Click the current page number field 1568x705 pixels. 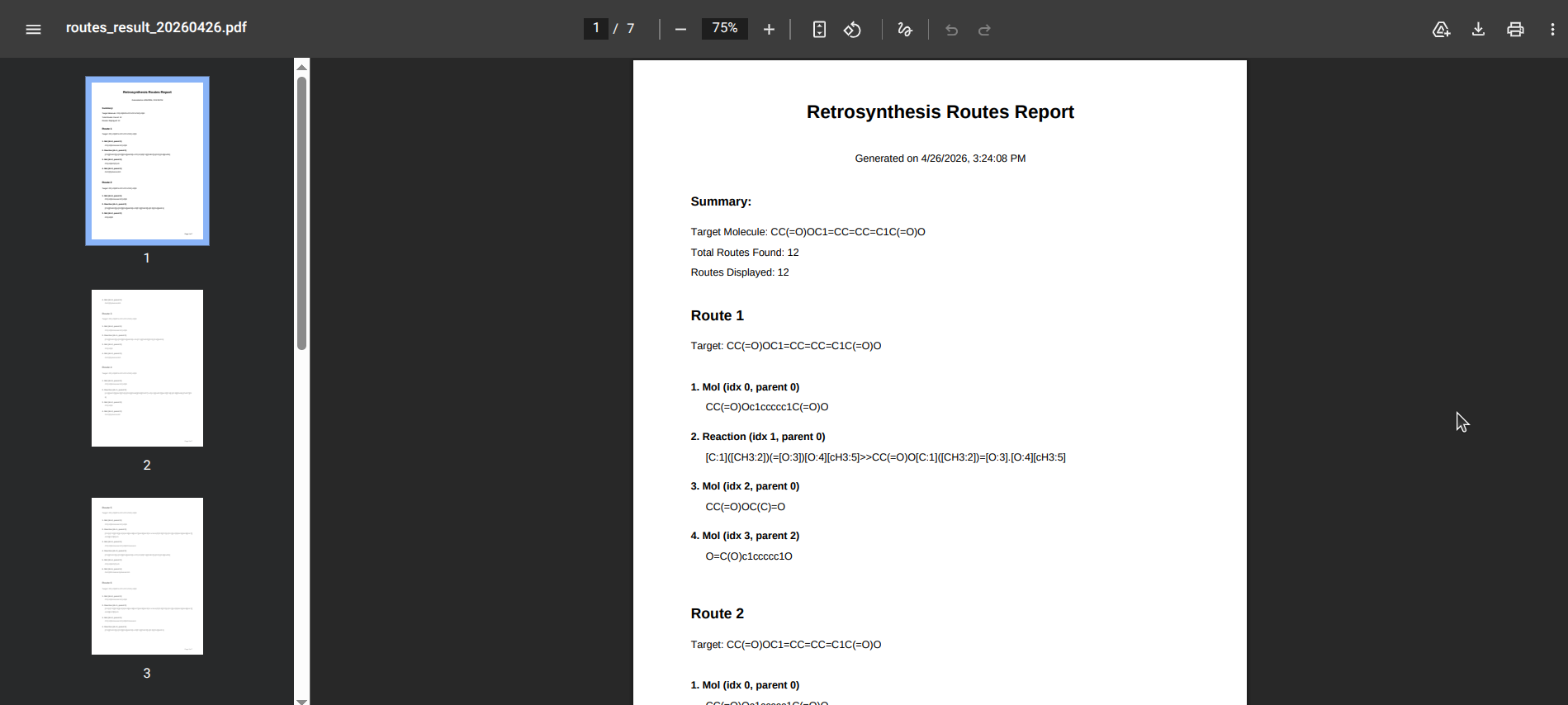(x=596, y=28)
